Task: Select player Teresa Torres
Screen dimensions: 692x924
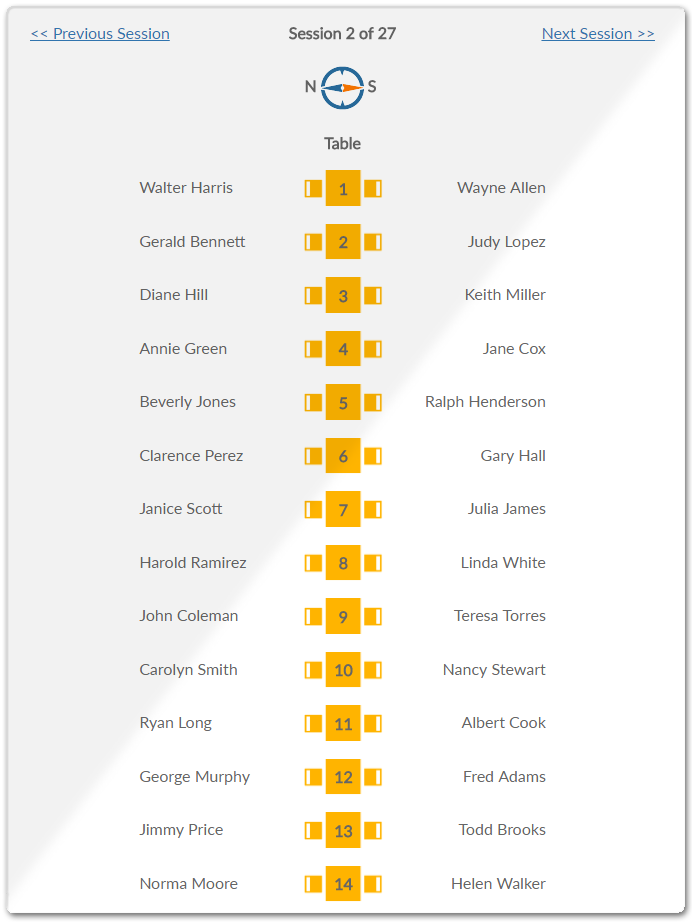Action: point(500,616)
